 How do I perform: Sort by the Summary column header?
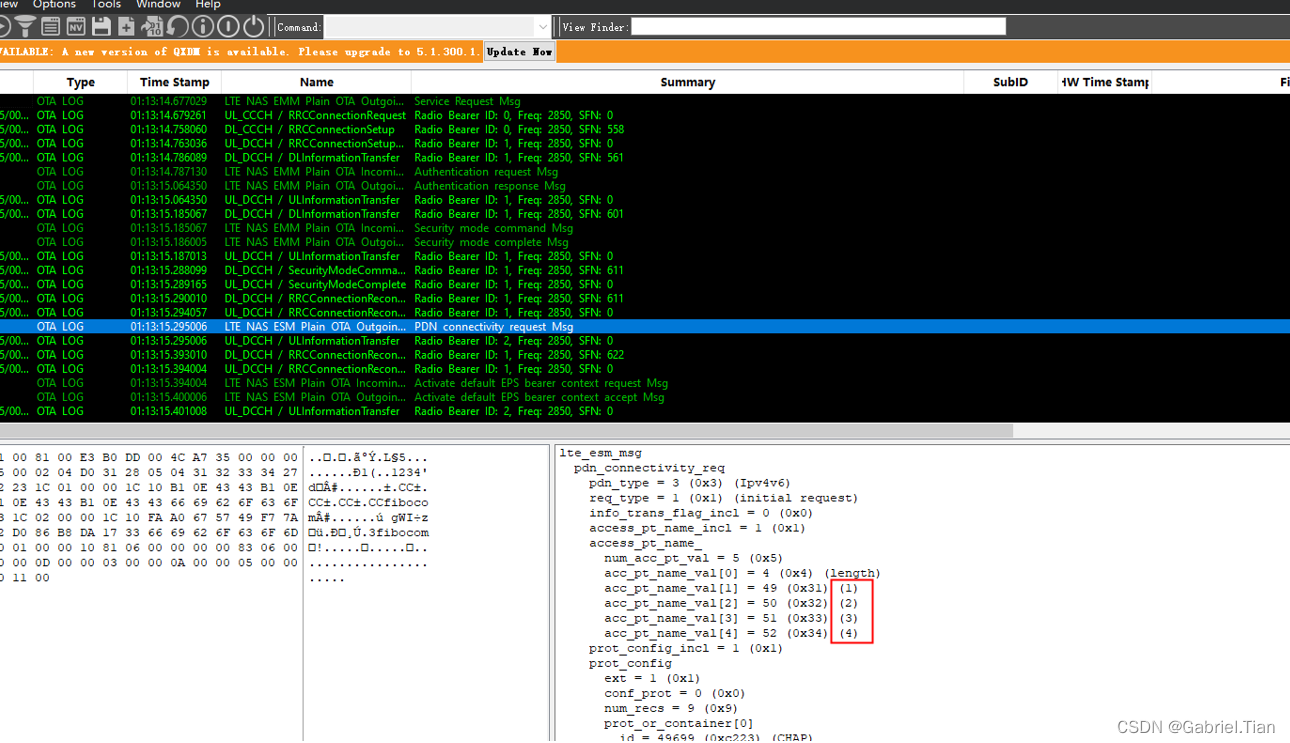click(688, 82)
